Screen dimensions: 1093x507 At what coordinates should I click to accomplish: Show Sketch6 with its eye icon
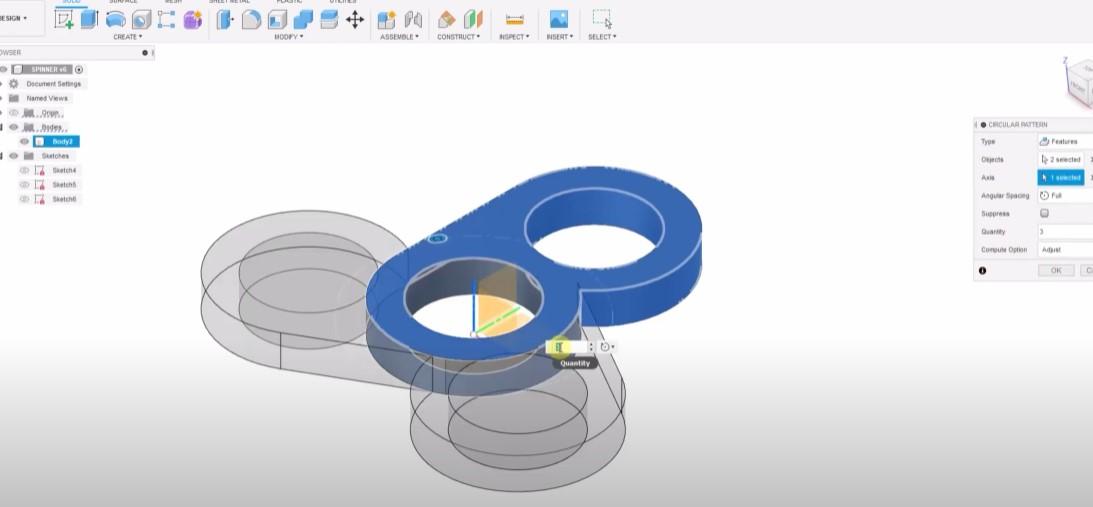(x=24, y=199)
